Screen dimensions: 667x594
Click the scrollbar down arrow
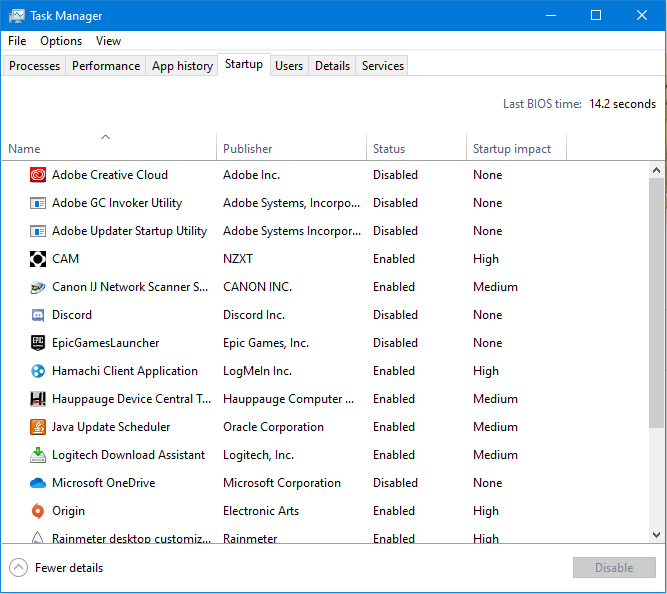coord(657,535)
